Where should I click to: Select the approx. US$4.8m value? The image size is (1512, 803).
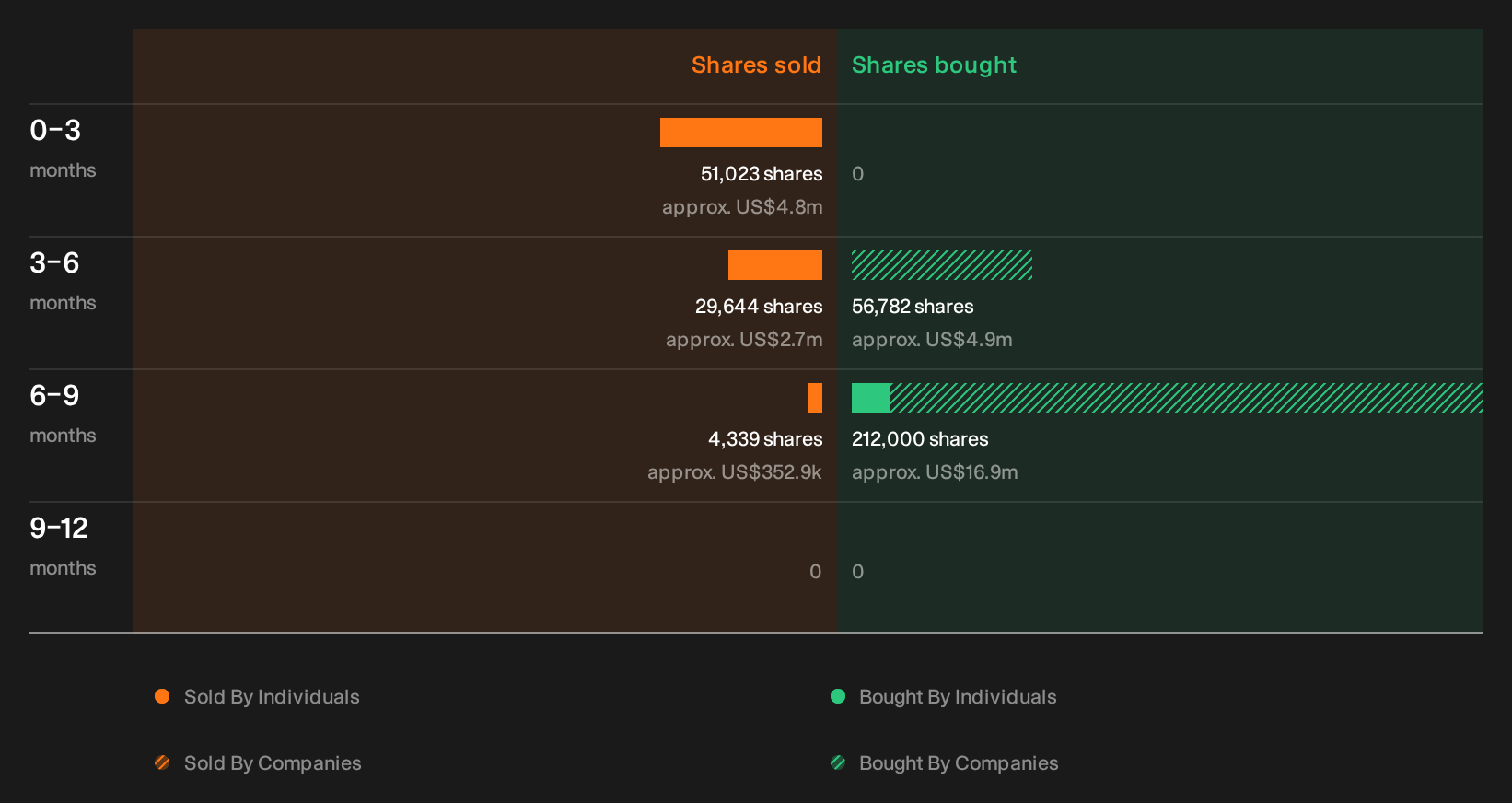[742, 207]
